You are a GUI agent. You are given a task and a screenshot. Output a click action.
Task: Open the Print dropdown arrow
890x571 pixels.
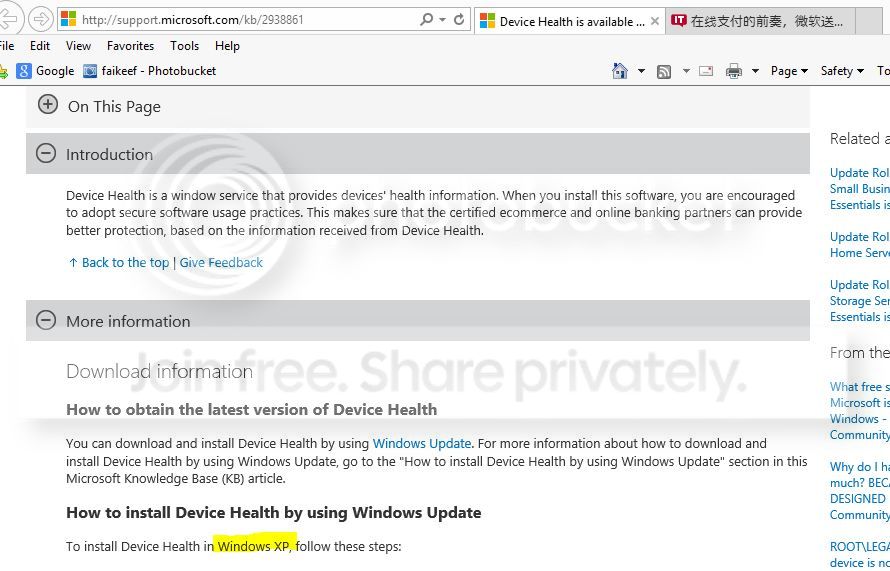pyautogui.click(x=755, y=71)
